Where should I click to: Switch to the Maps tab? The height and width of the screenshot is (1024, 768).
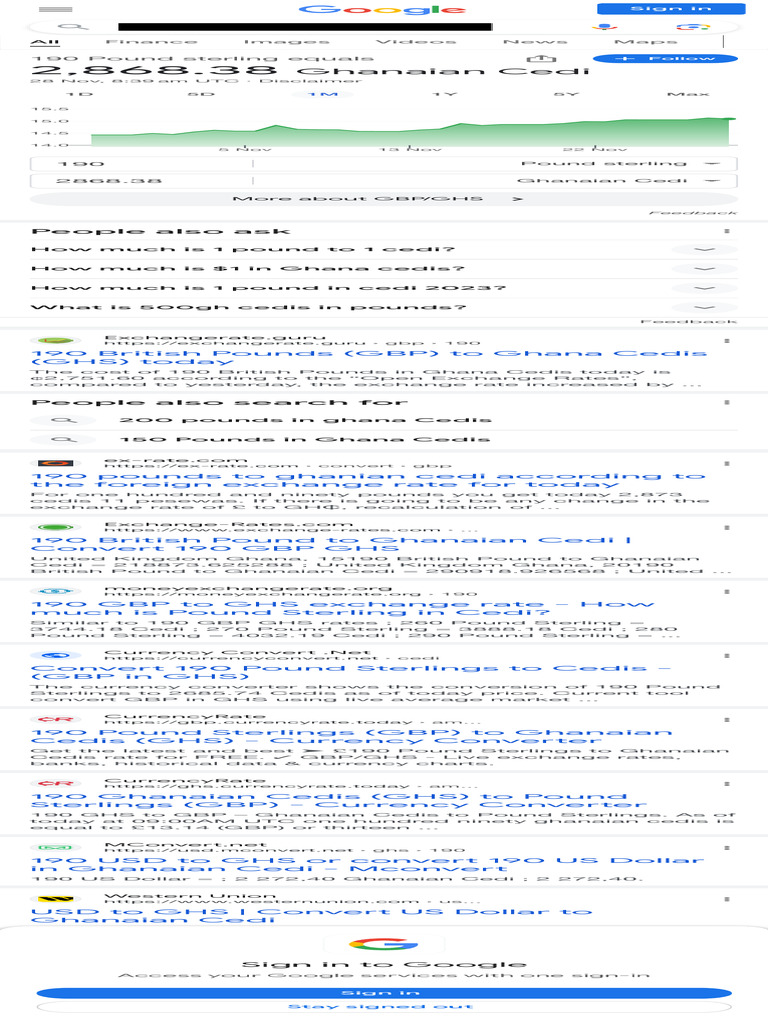pyautogui.click(x=645, y=42)
